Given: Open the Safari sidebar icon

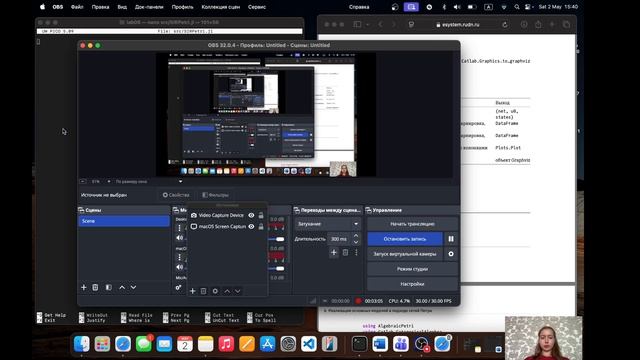Looking at the screenshot, I should click(358, 24).
